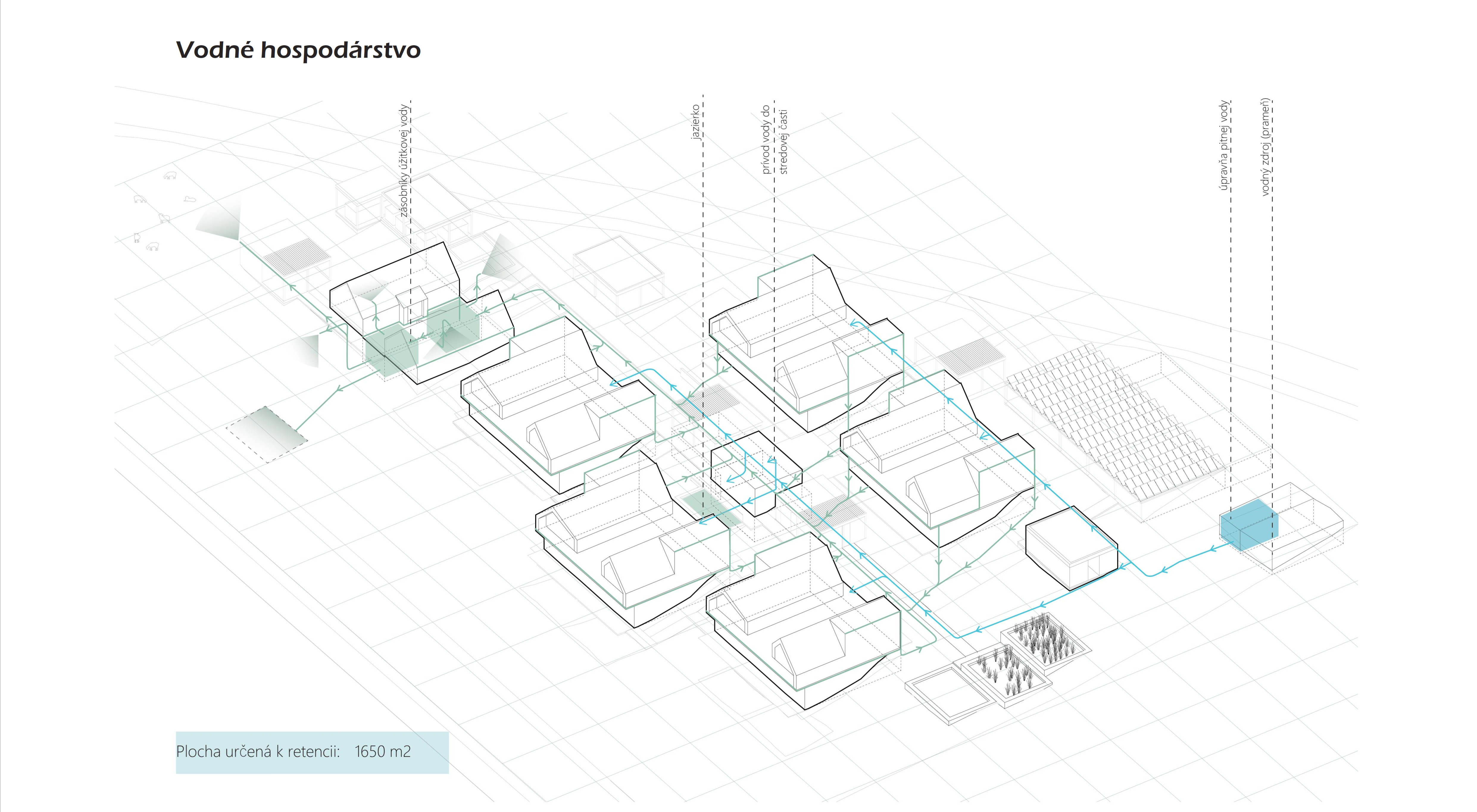Click the title 'Vodné hospodárstvo'
The height and width of the screenshot is (812, 1477).
298,51
